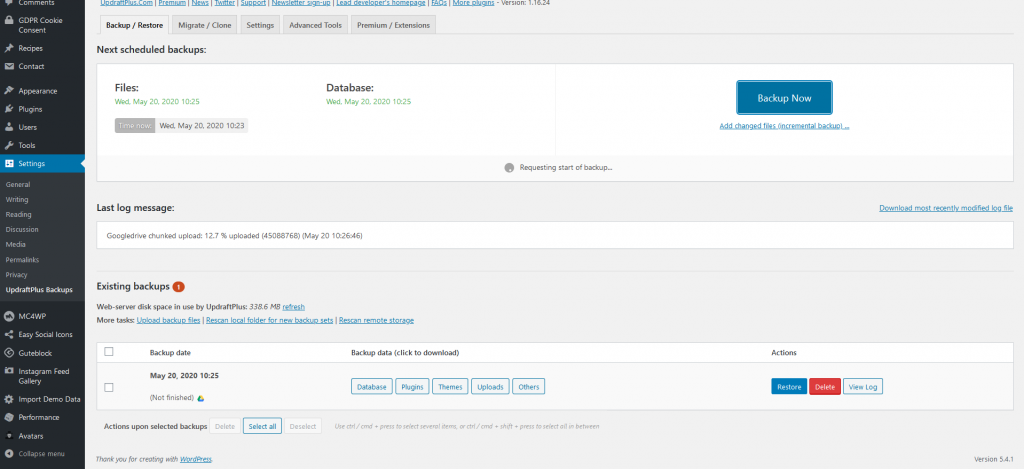Open Guteblock via its sidebar icon

coord(9,353)
